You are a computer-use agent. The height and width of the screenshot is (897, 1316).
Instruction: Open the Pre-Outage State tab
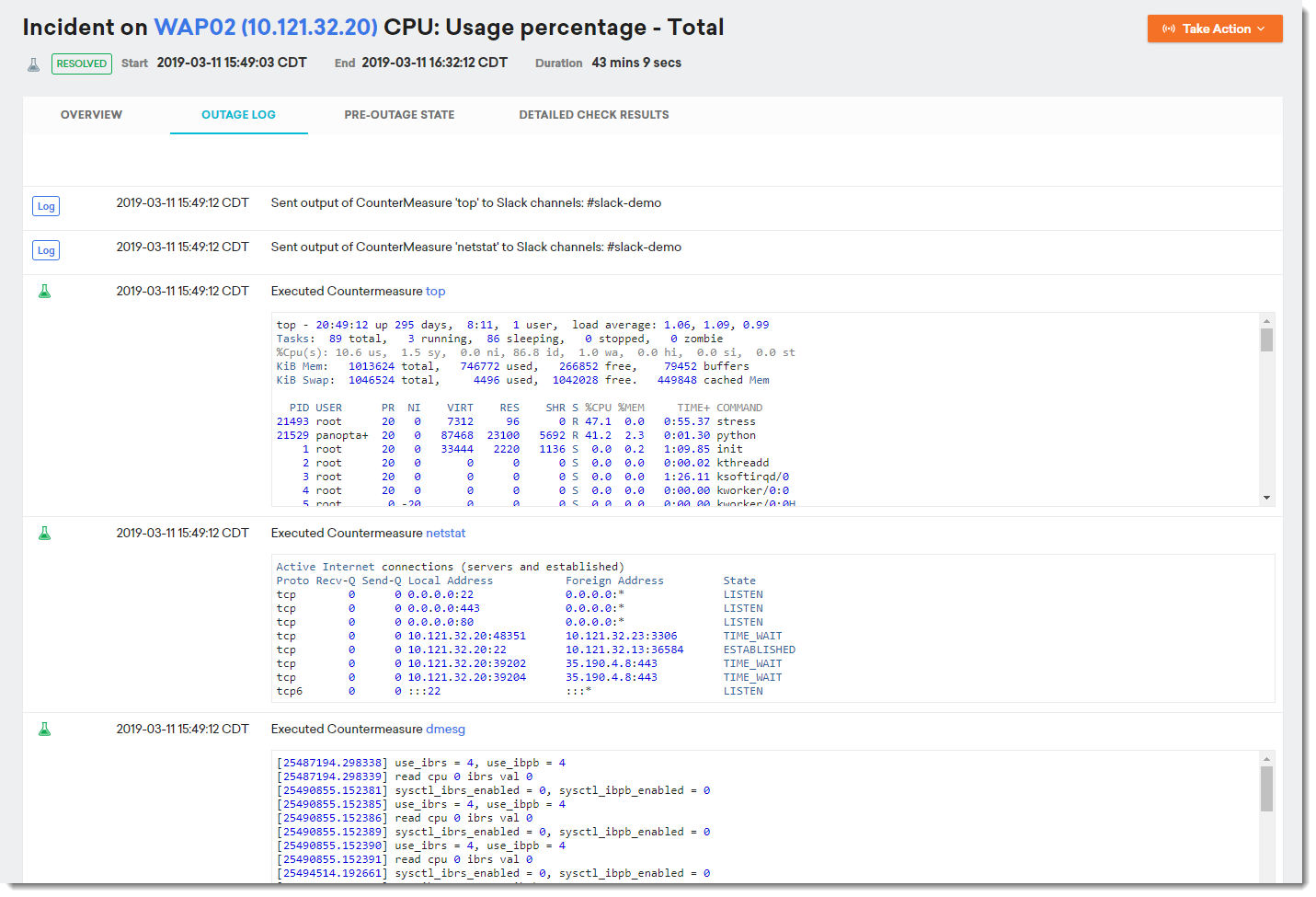pos(399,115)
